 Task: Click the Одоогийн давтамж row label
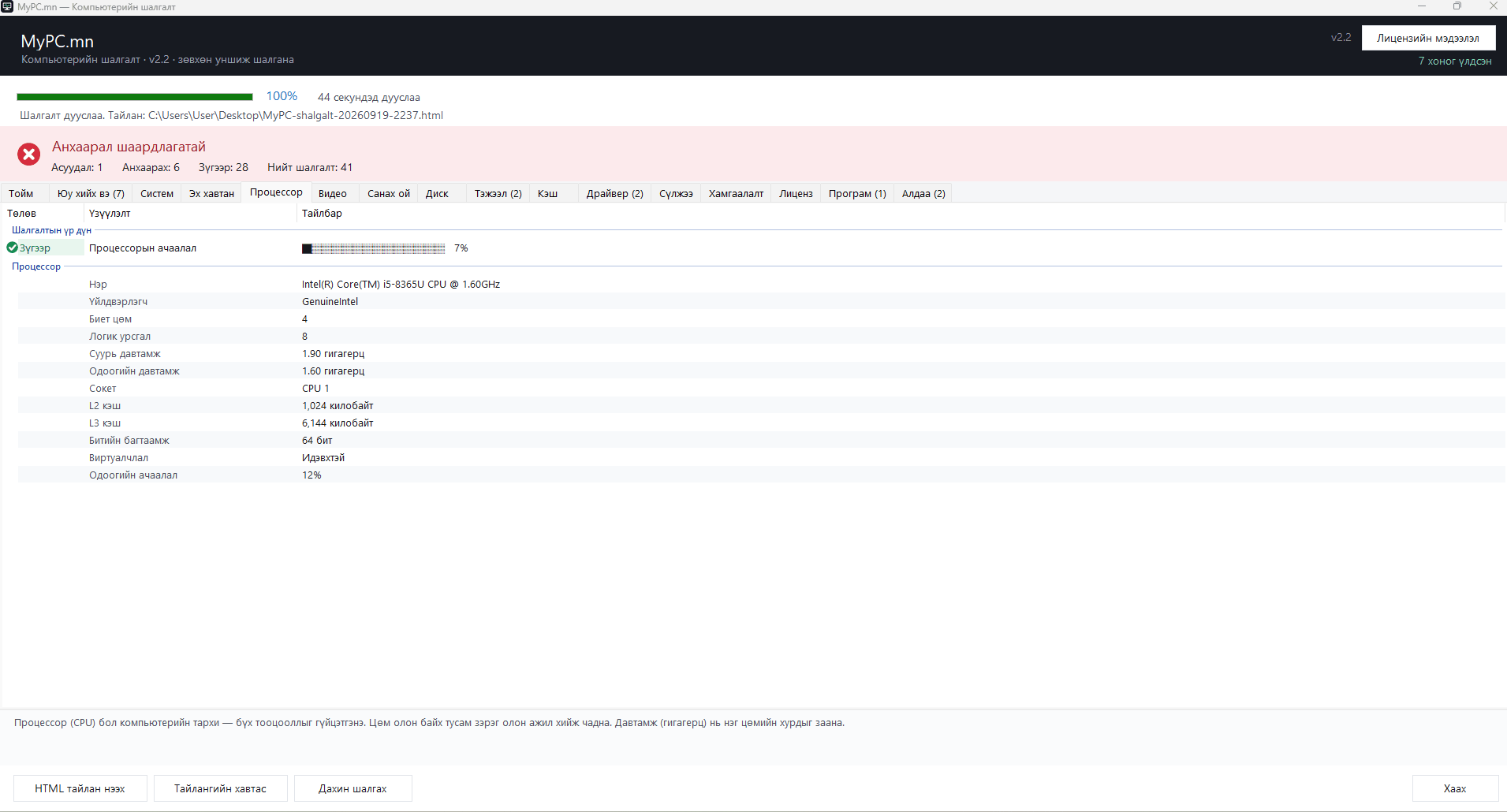tap(134, 371)
